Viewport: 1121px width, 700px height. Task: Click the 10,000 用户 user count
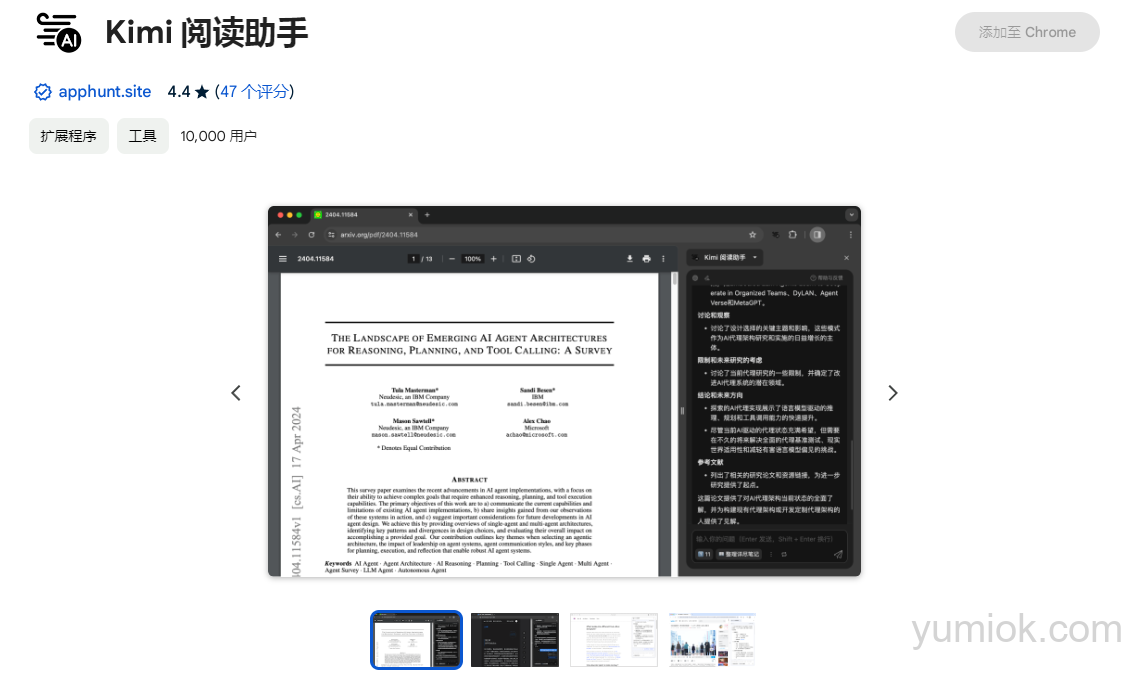[218, 136]
